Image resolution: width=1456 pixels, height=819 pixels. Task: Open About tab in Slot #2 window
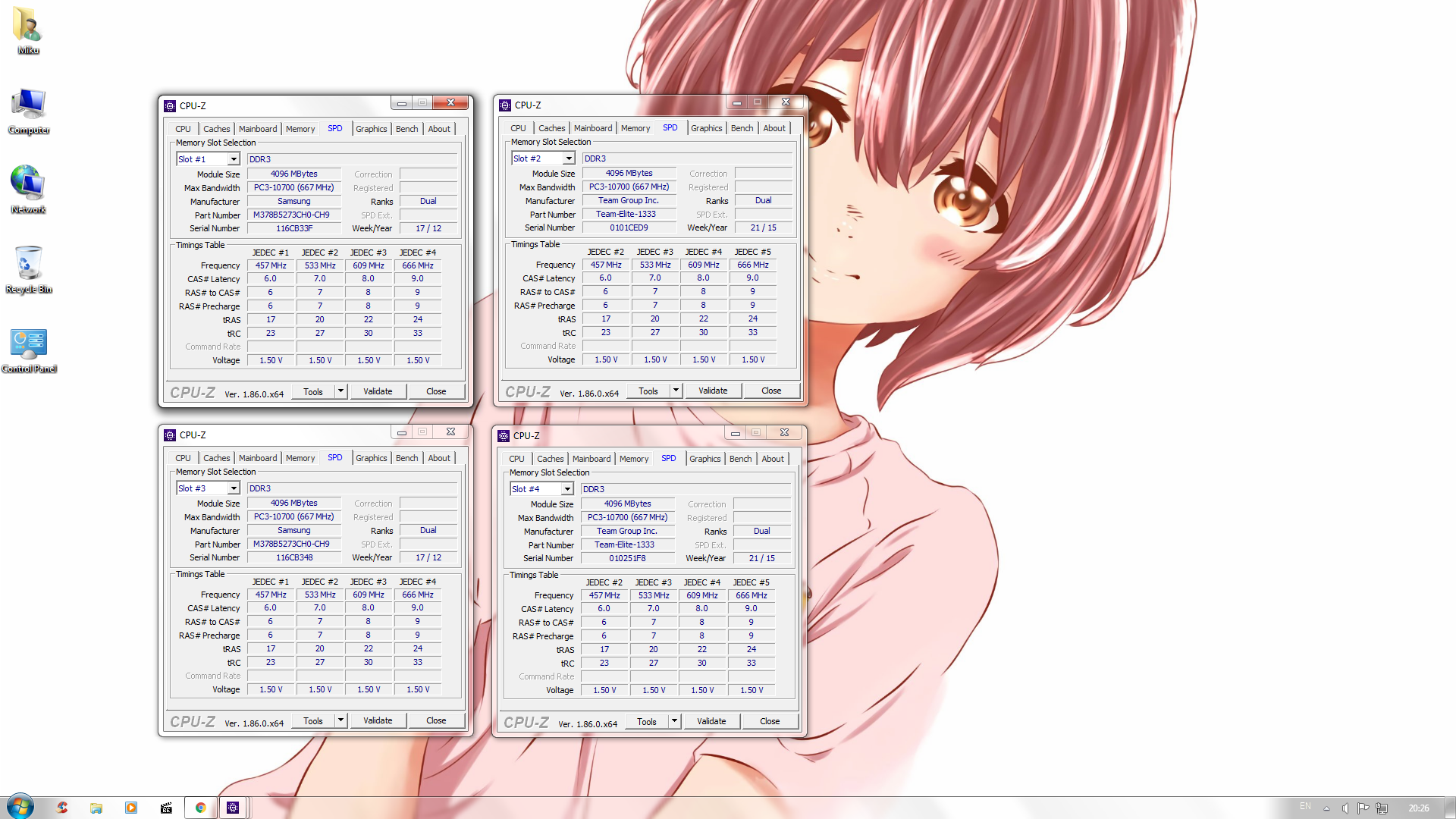point(774,128)
